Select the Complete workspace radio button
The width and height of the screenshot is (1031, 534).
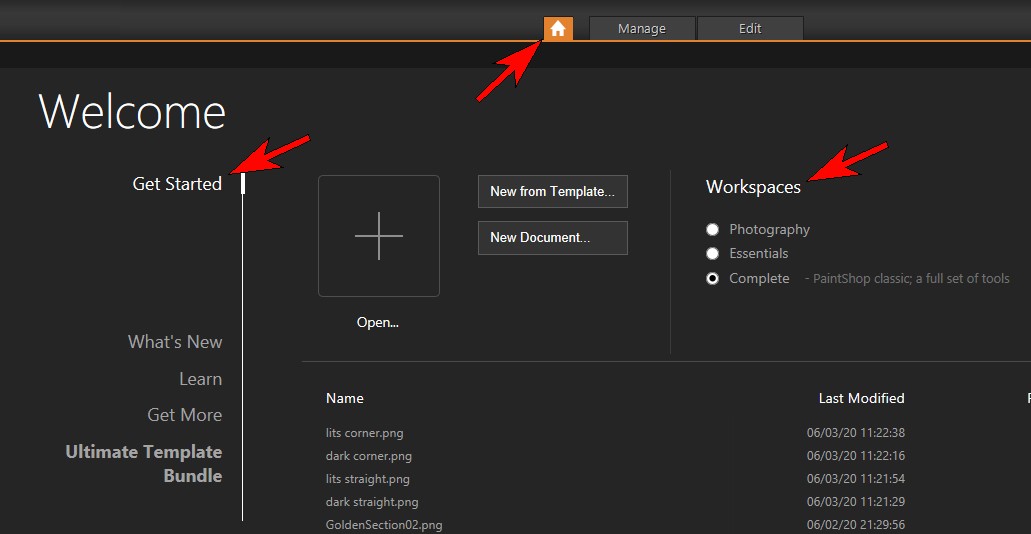712,279
